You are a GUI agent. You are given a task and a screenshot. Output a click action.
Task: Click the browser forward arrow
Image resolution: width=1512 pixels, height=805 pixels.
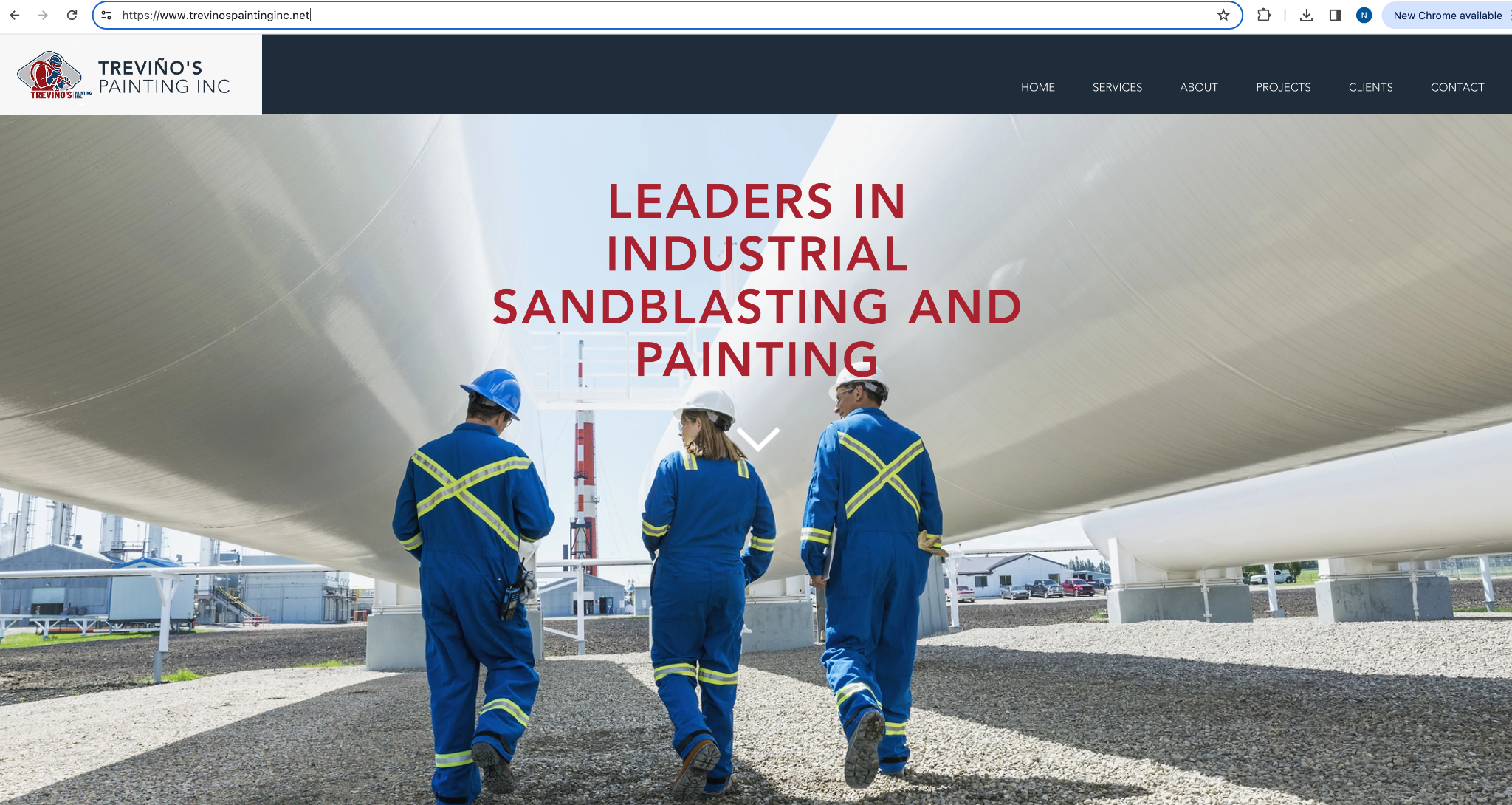click(43, 15)
